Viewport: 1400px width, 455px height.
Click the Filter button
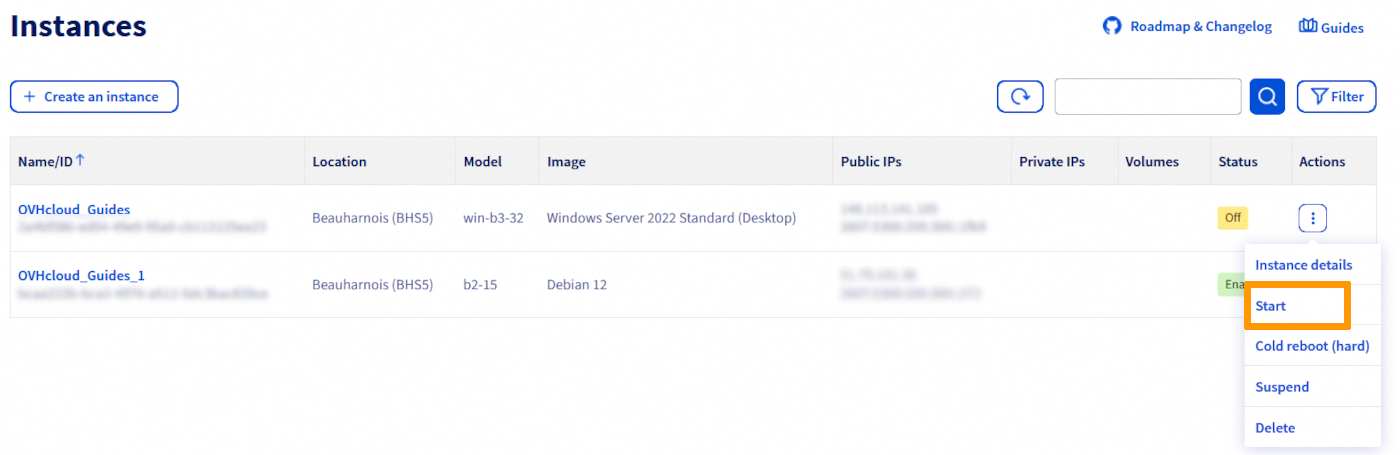pos(1337,97)
